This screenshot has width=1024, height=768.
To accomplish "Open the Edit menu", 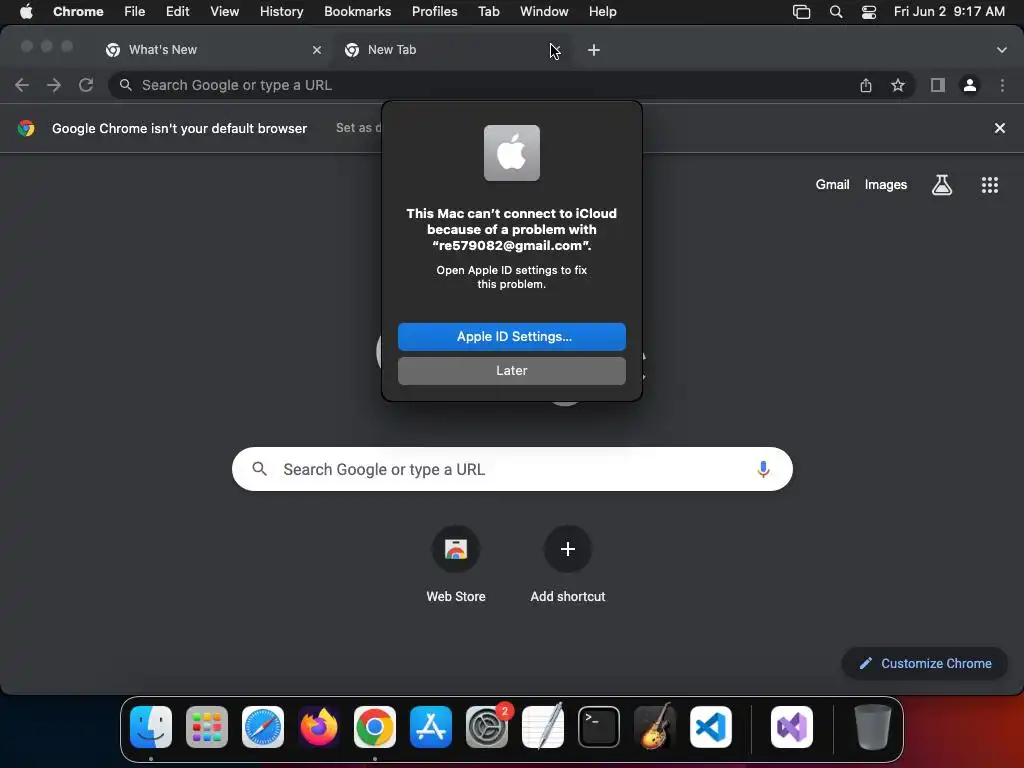I will point(177,11).
